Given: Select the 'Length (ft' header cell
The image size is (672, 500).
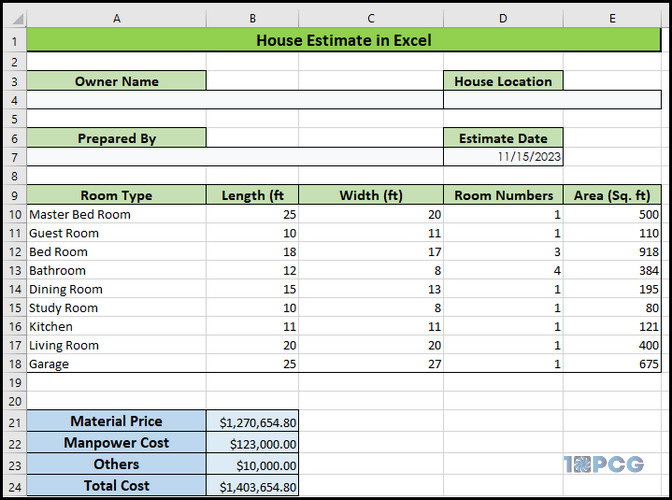Looking at the screenshot, I should pos(252,195).
